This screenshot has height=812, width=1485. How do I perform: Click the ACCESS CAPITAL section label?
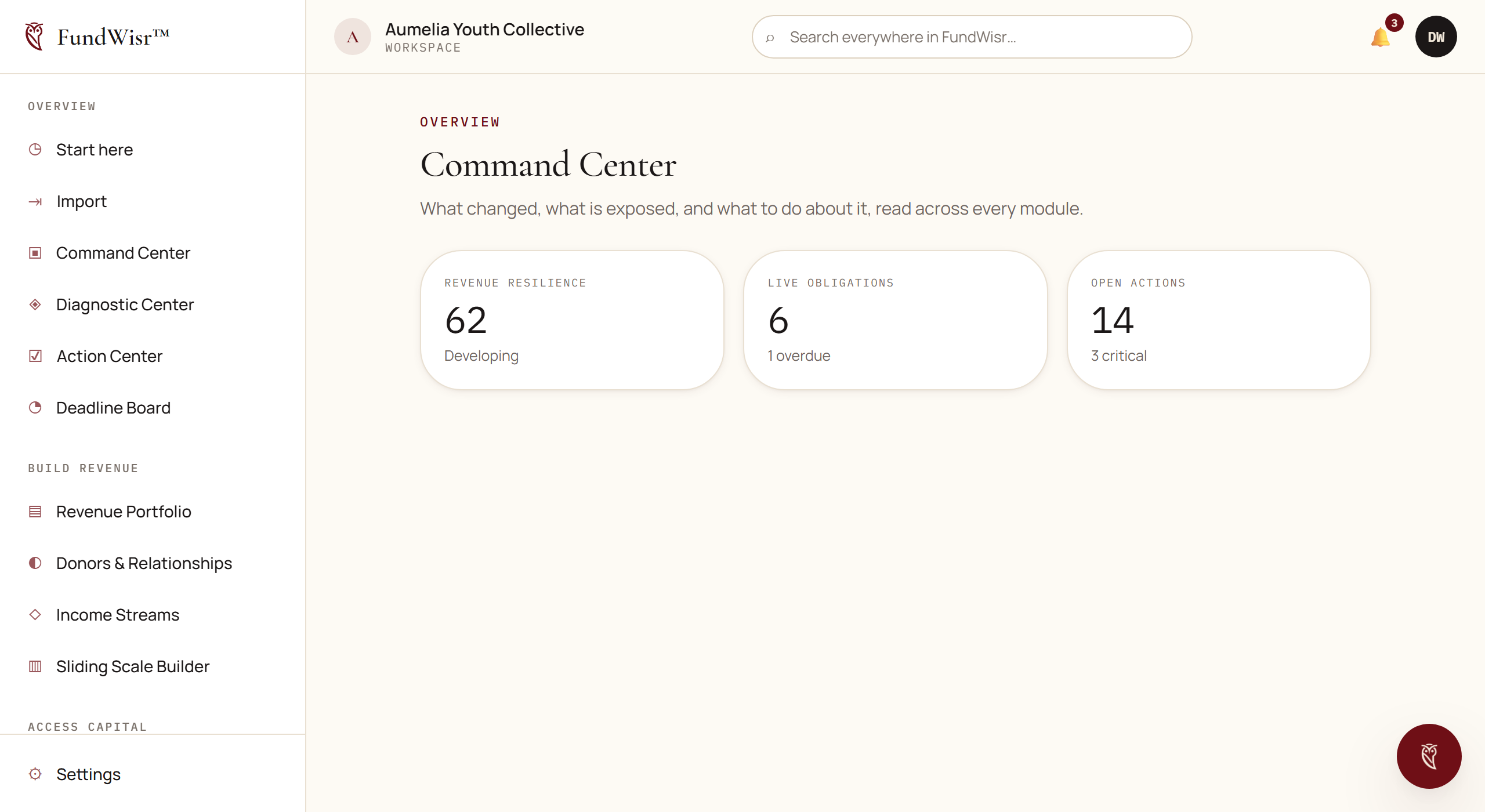87,727
